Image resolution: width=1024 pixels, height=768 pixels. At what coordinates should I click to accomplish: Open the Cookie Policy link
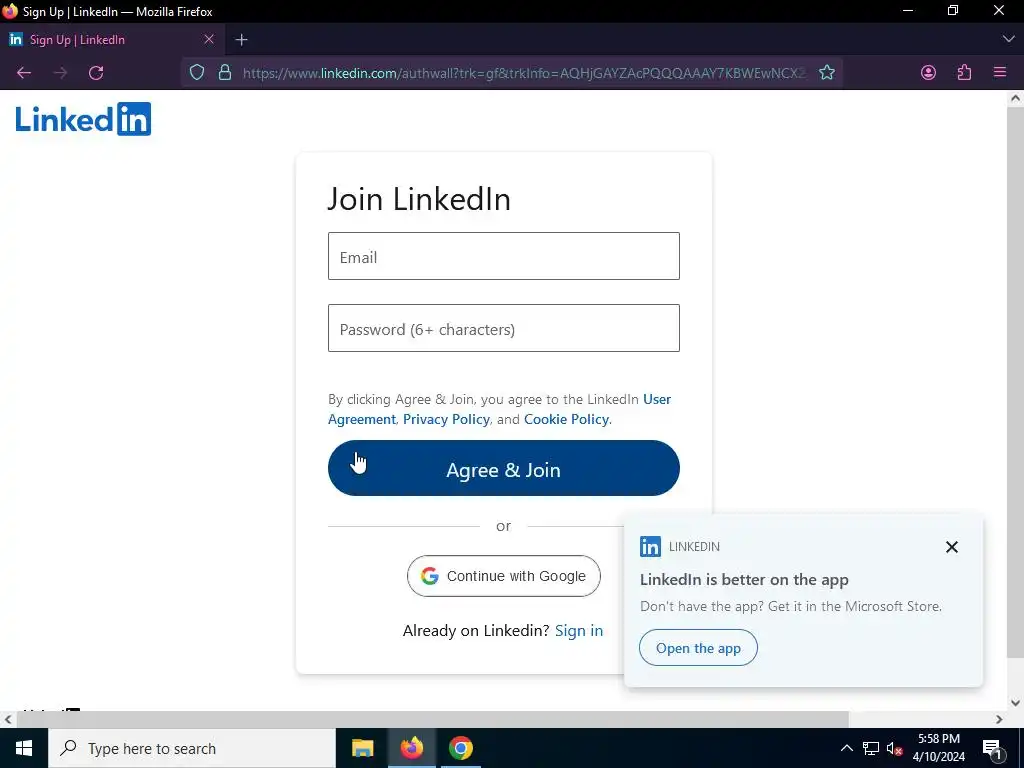(566, 419)
